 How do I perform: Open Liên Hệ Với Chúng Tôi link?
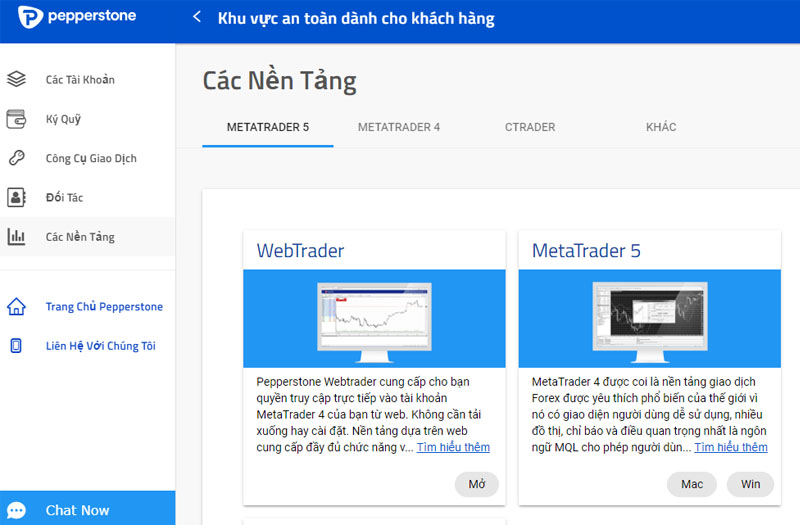click(101, 346)
